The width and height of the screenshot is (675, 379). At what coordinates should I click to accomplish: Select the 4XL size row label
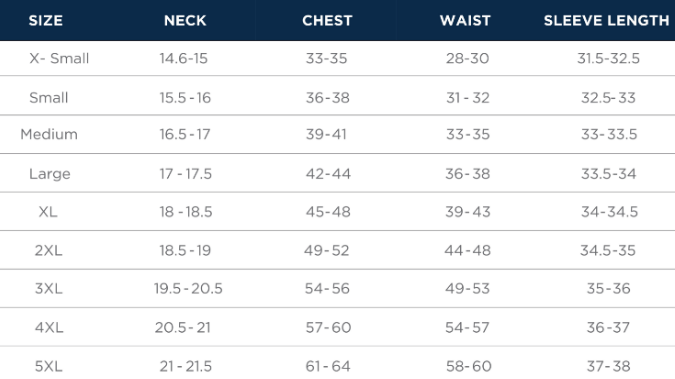click(49, 328)
